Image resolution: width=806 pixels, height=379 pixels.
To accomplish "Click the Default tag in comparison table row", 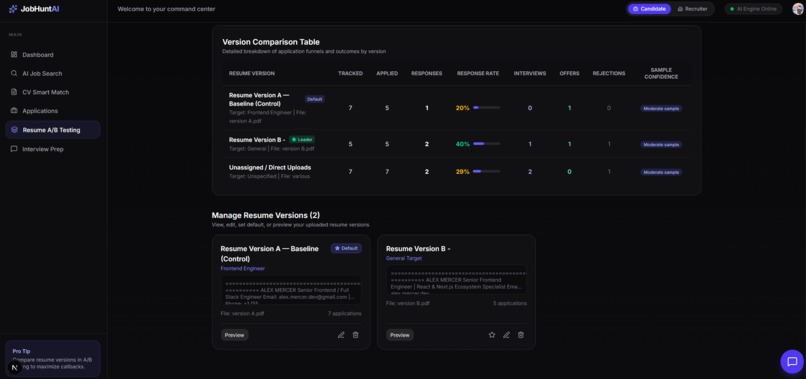I will 315,99.
